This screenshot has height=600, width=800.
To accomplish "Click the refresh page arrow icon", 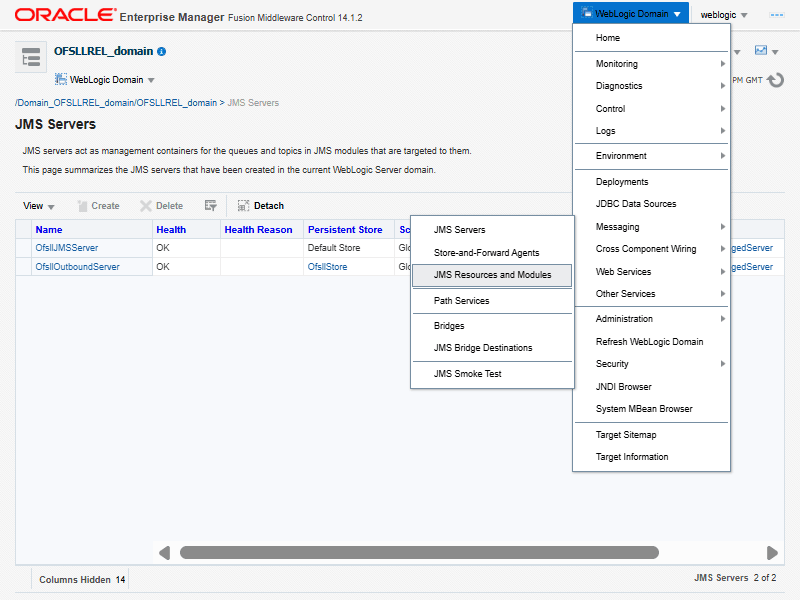I will pos(776,80).
